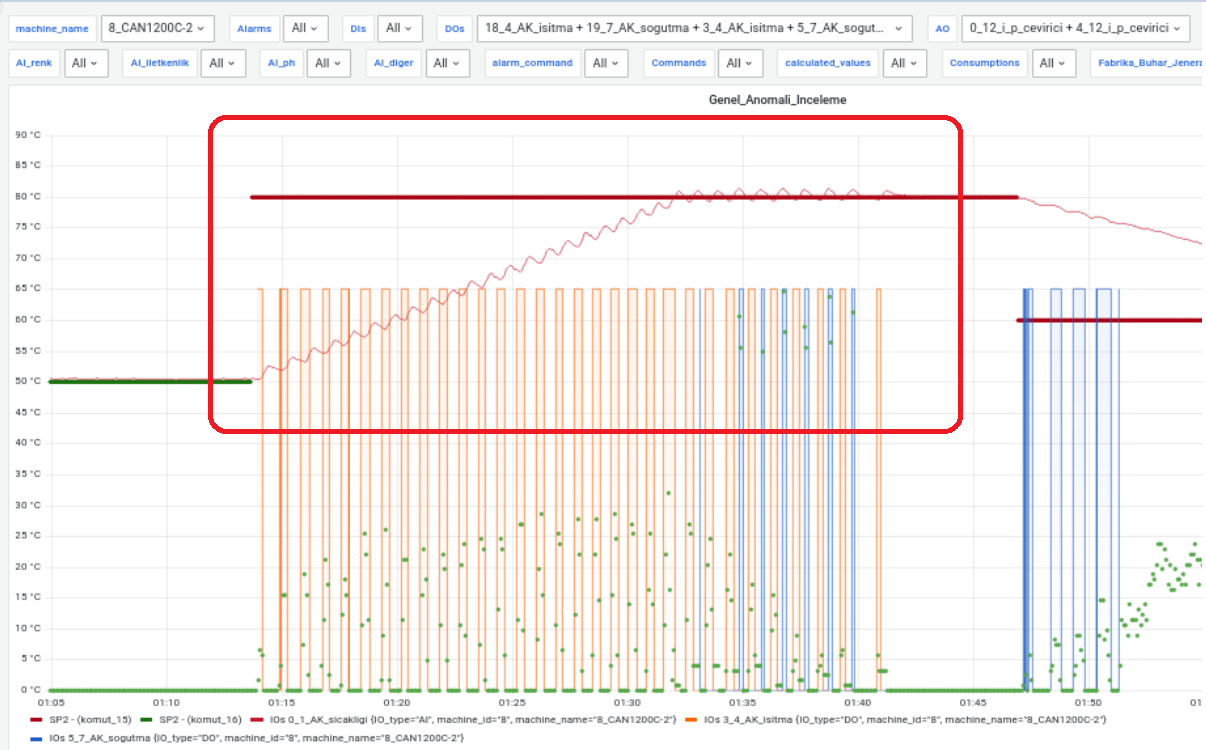Click the 90 °C y-axis label
Viewport: 1206px width, 750px height.
pyautogui.click(x=27, y=135)
